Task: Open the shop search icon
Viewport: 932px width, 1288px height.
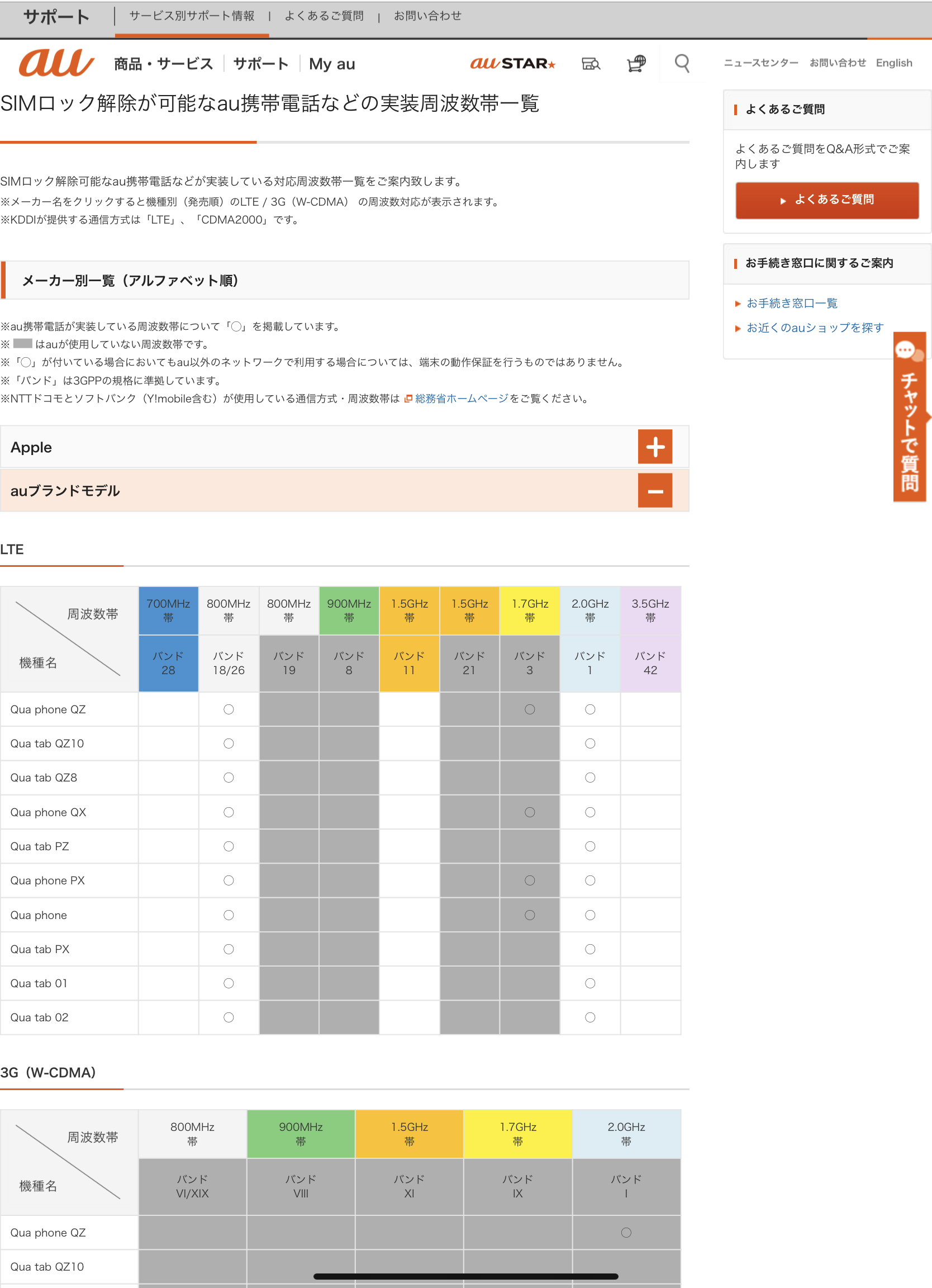Action: 591,64
